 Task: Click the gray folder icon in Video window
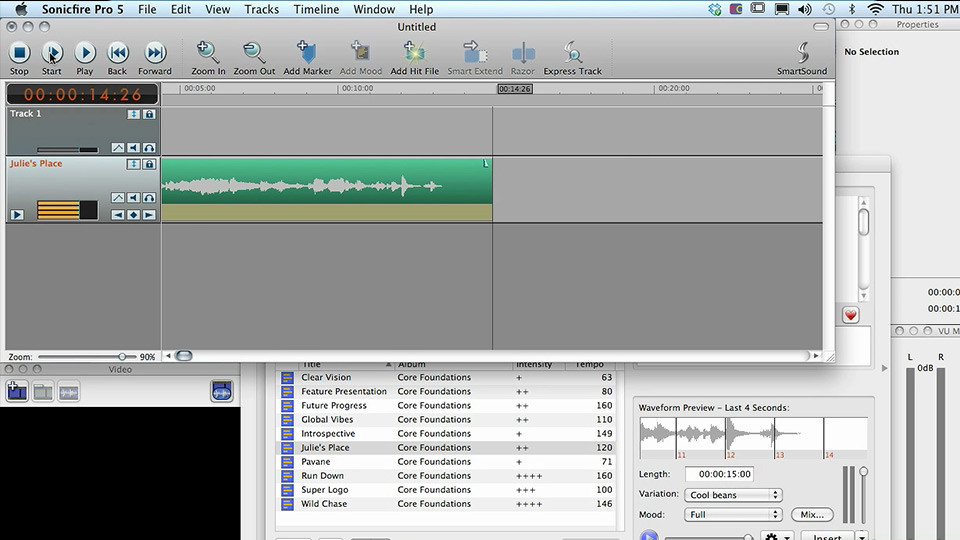point(43,392)
